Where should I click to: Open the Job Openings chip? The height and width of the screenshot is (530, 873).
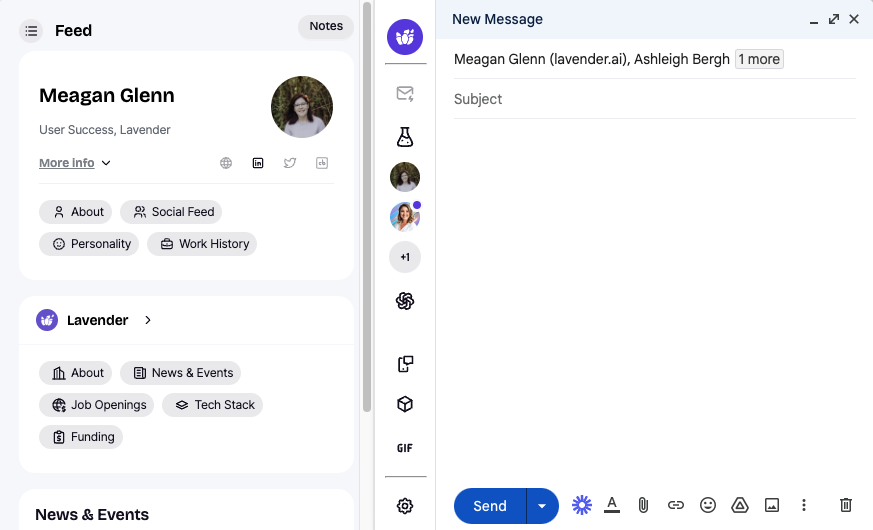coord(96,405)
